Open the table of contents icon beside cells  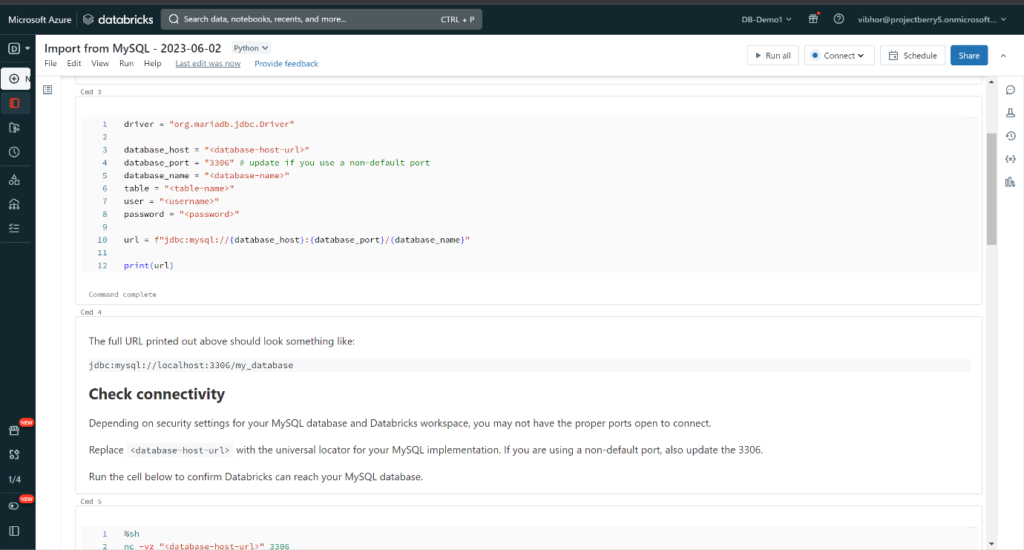coord(48,89)
